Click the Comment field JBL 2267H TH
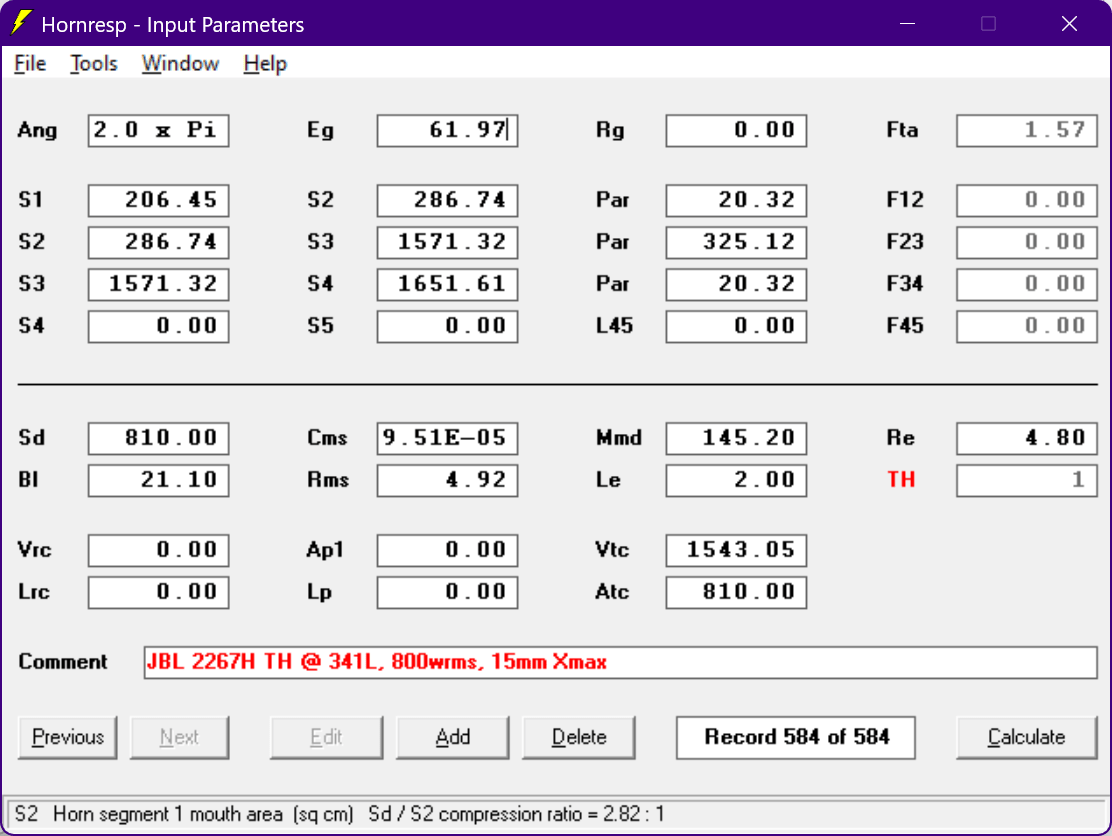Image resolution: width=1112 pixels, height=836 pixels. pos(621,662)
